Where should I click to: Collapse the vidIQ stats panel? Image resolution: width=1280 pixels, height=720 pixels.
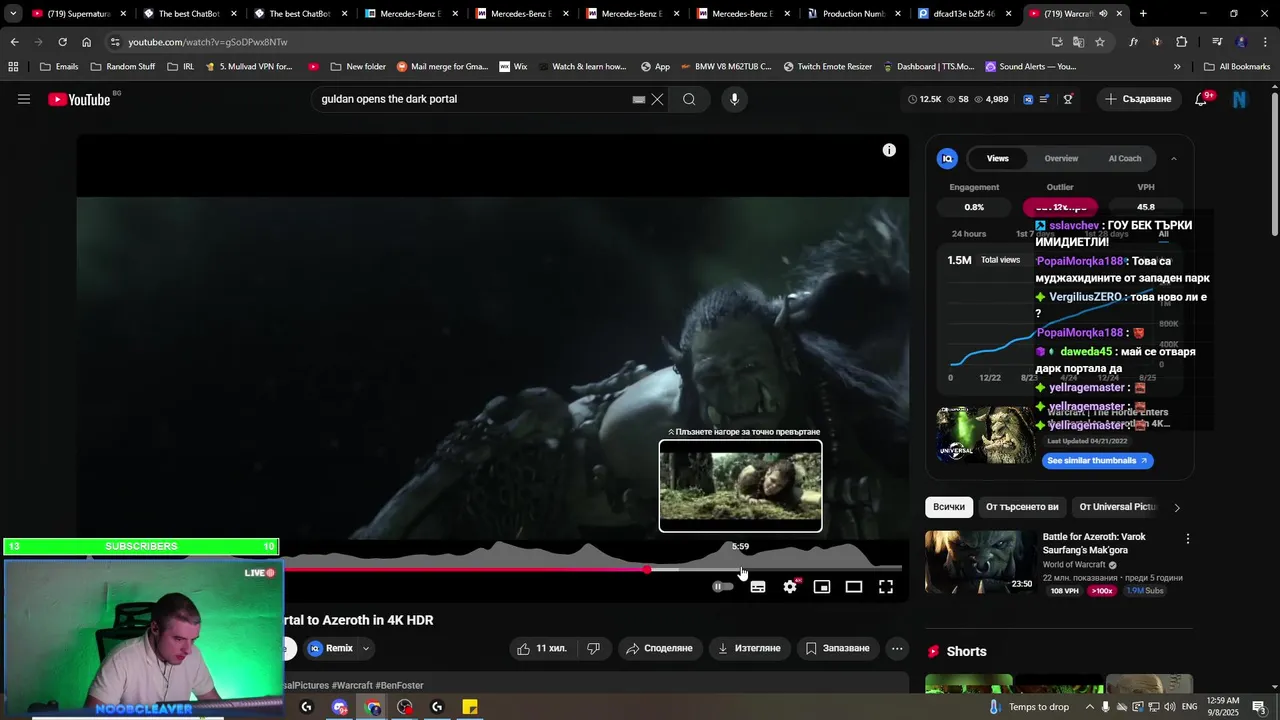coord(1173,158)
